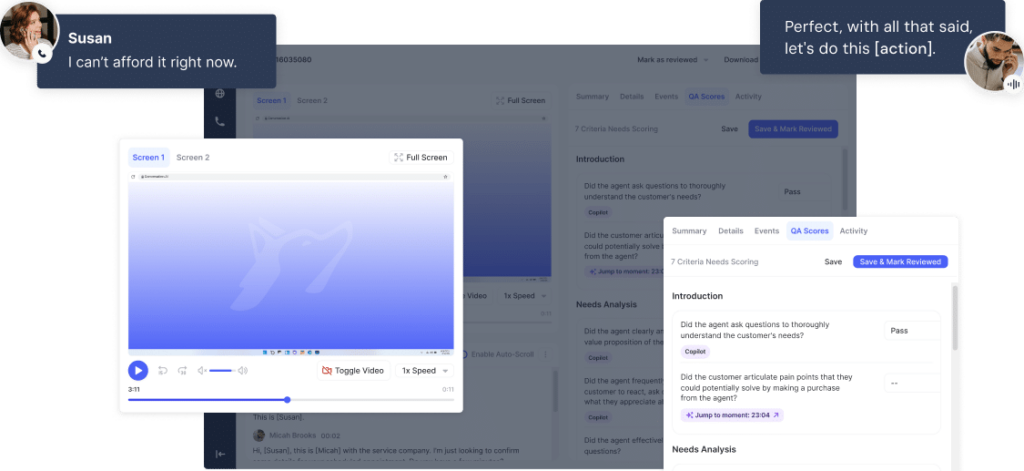The width and height of the screenshot is (1024, 471).
Task: Click Copilot tag under customer's needs, background
Action: point(598,212)
